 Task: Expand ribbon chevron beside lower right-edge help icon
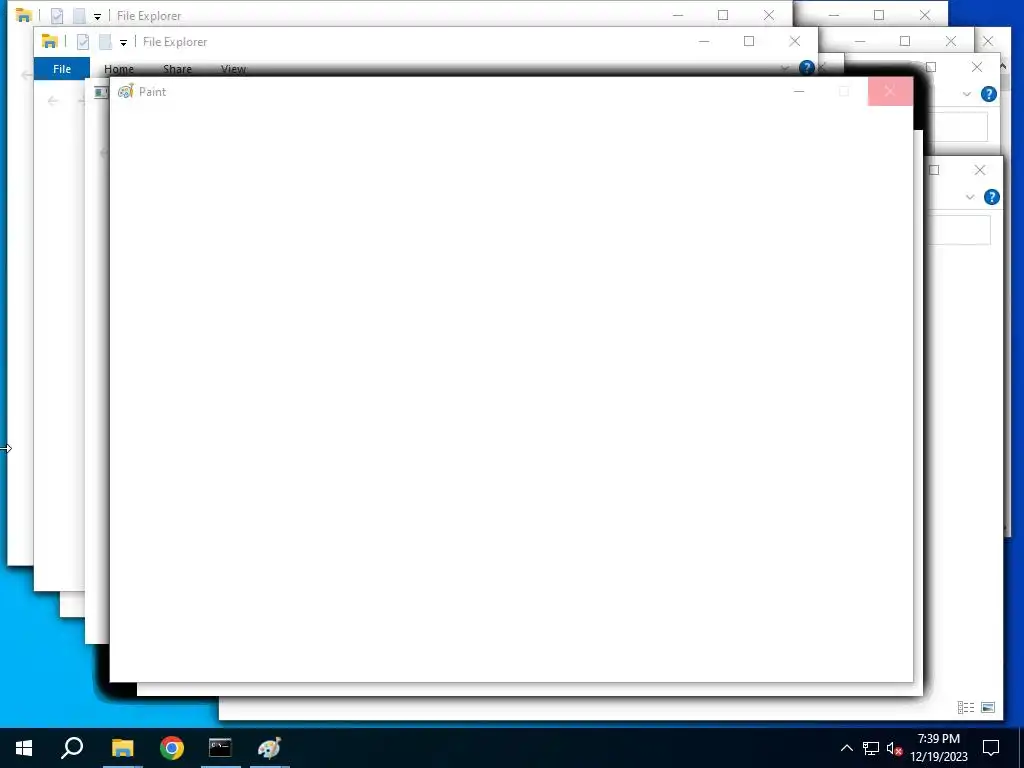[x=970, y=197]
